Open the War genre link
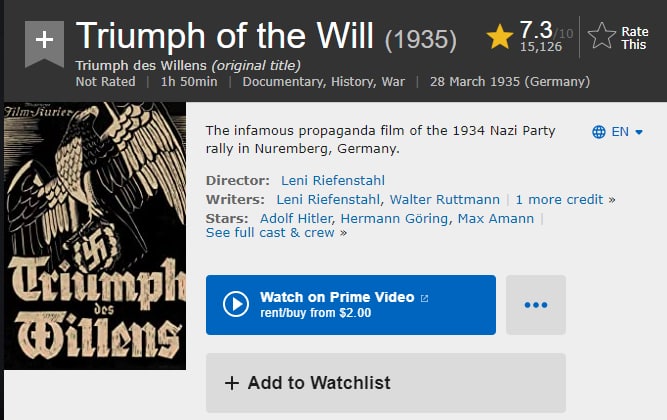Image resolution: width=667 pixels, height=420 pixels. pos(392,81)
